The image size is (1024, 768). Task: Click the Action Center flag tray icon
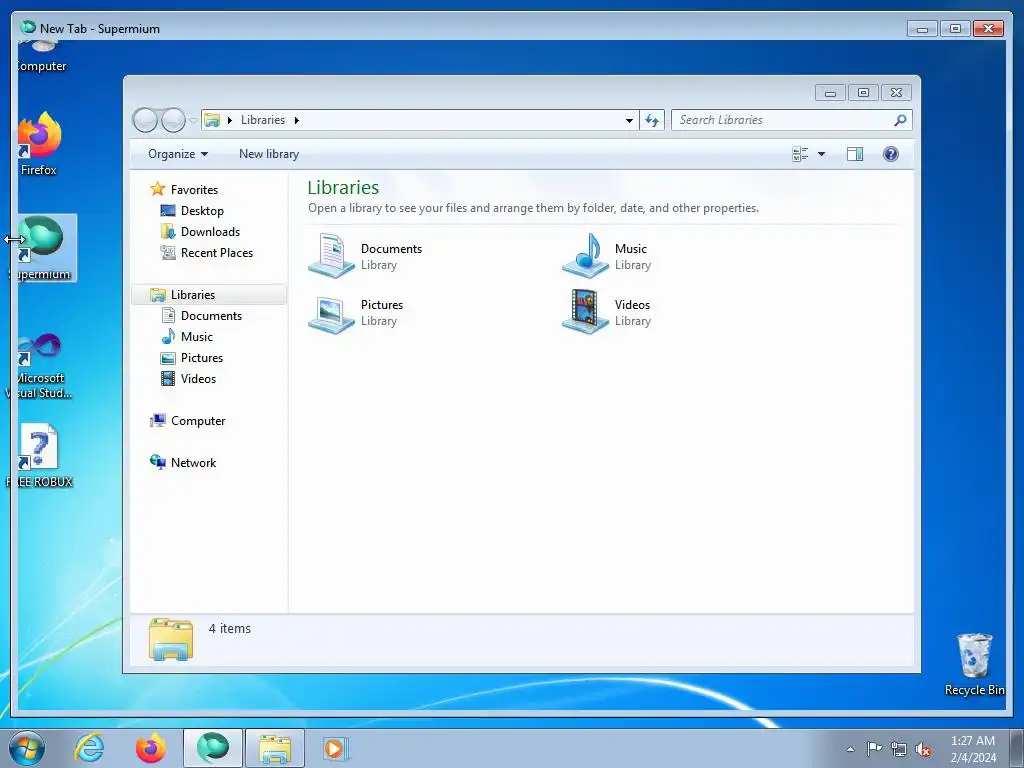(x=874, y=749)
